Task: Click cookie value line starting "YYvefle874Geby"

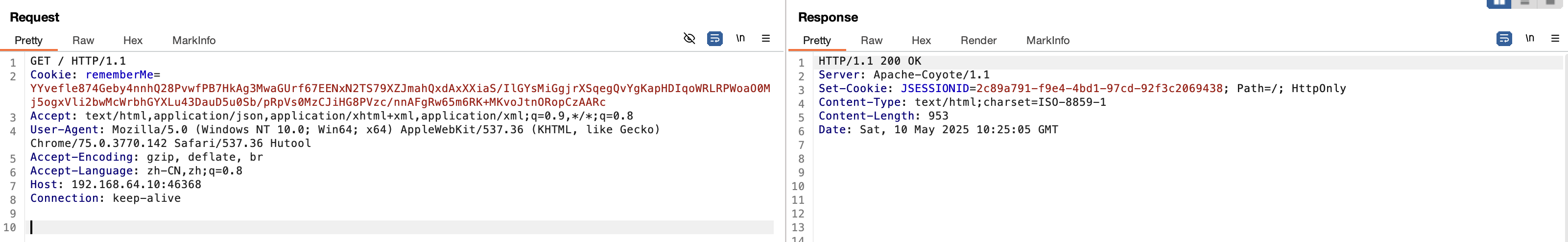Action: click(x=400, y=88)
